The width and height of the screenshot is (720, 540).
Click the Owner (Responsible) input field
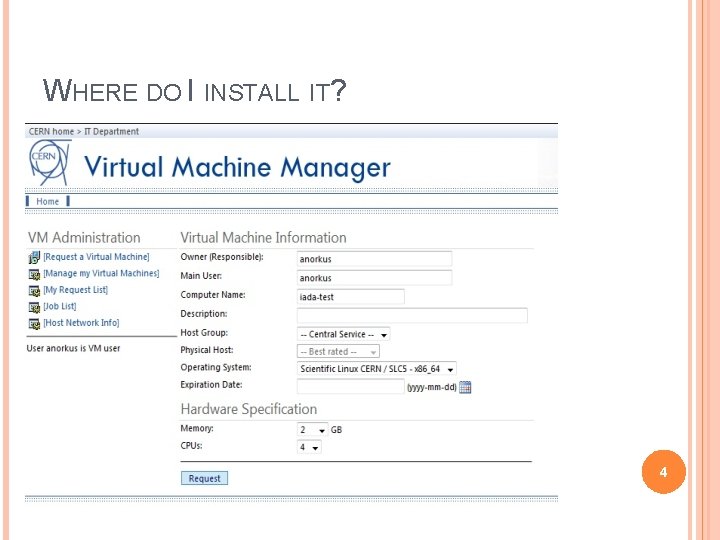point(374,259)
